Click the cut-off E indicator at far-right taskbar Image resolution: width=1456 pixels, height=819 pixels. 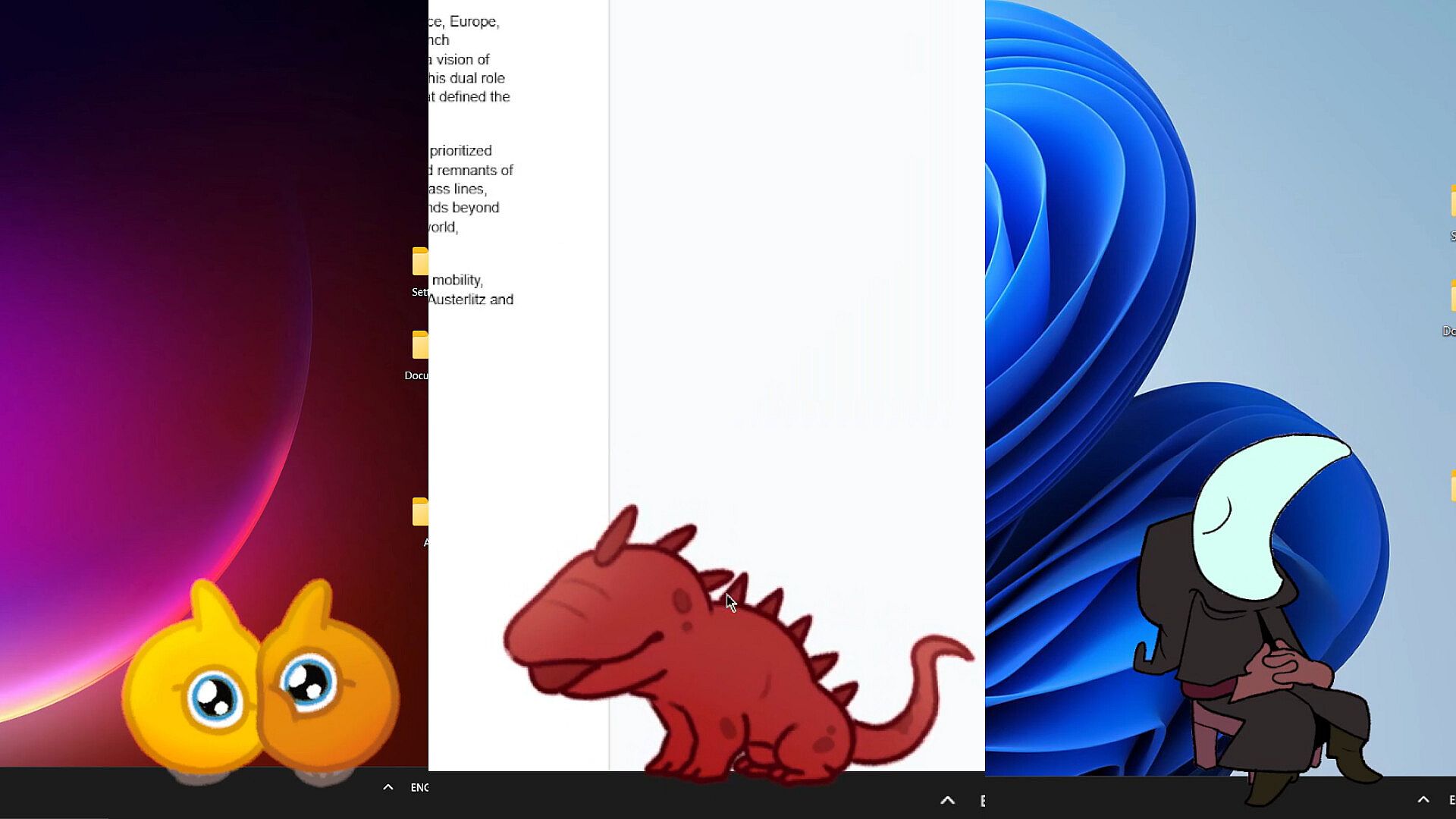1451,799
